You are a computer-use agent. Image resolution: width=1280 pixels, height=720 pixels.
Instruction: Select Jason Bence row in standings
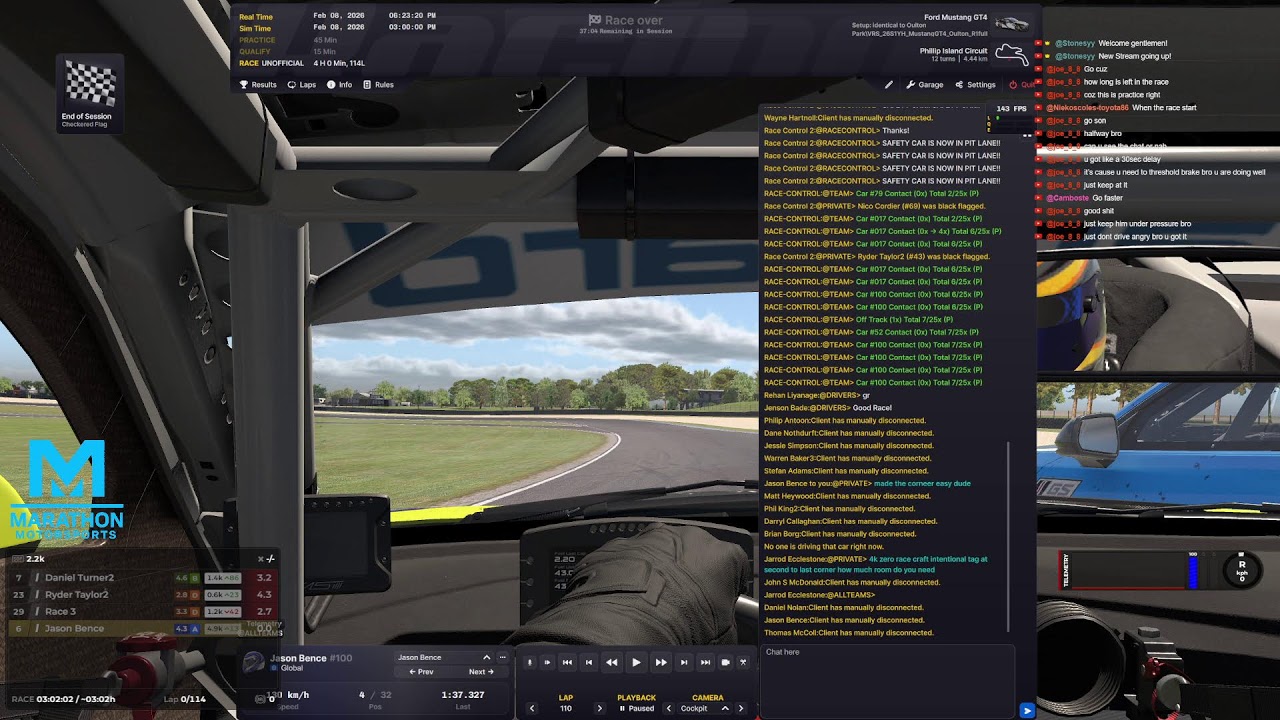(143, 628)
